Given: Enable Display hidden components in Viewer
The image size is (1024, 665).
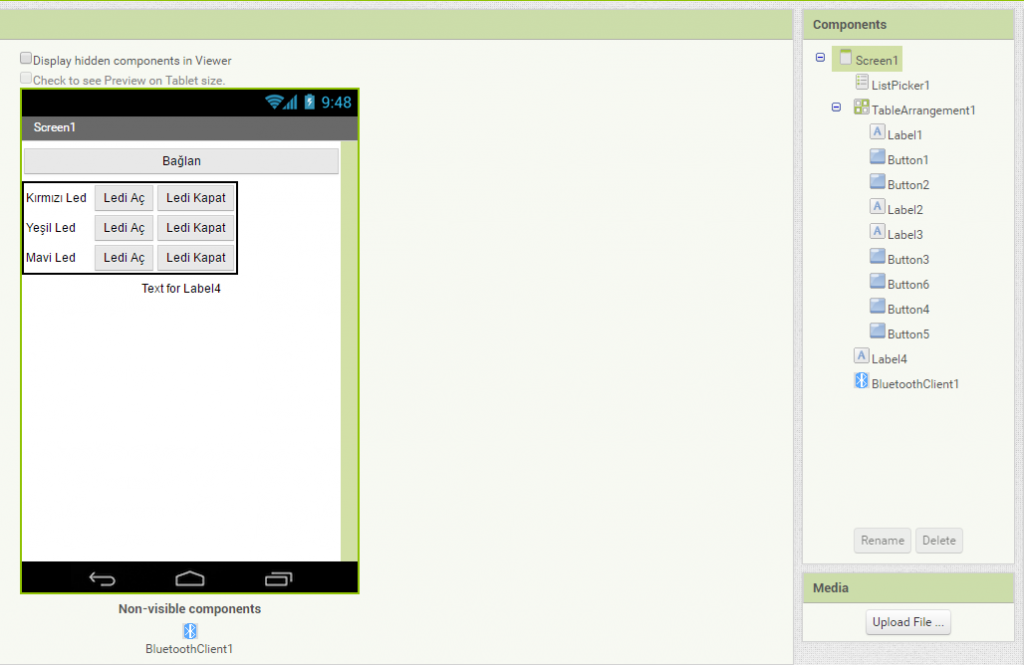Looking at the screenshot, I should [x=27, y=59].
